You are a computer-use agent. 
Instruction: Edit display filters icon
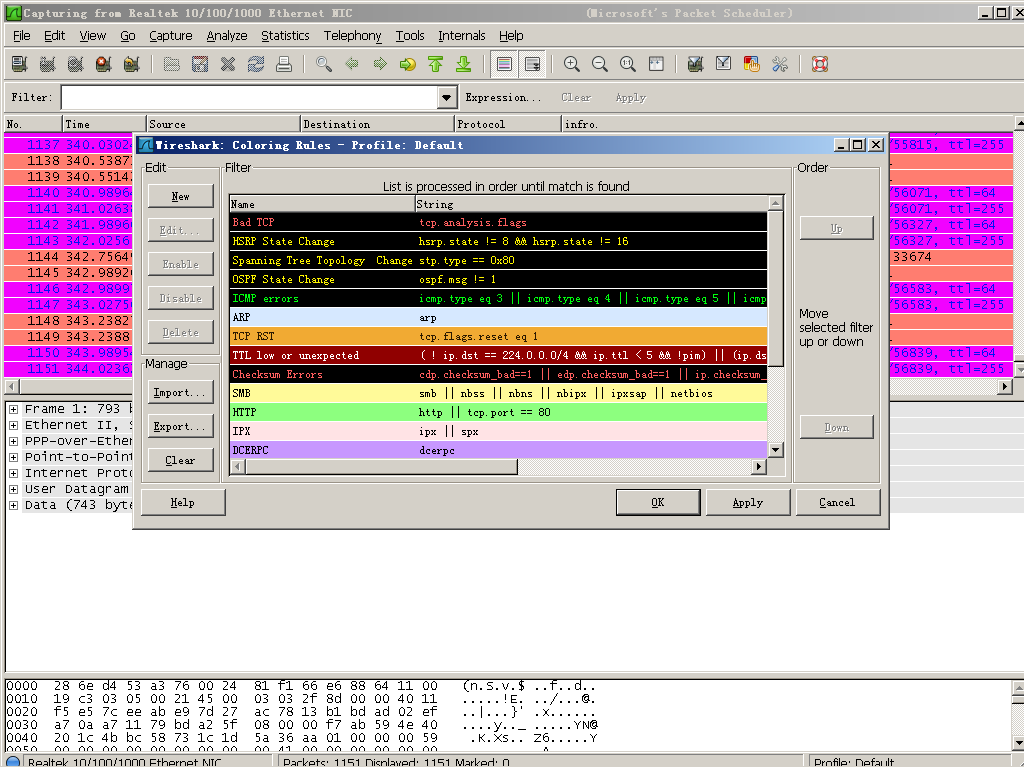(724, 64)
